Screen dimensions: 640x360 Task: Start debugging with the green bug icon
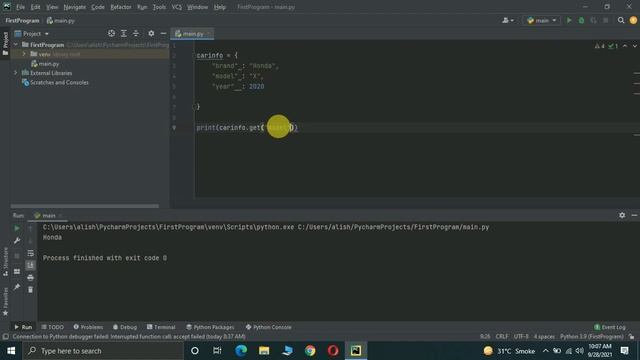pos(581,20)
